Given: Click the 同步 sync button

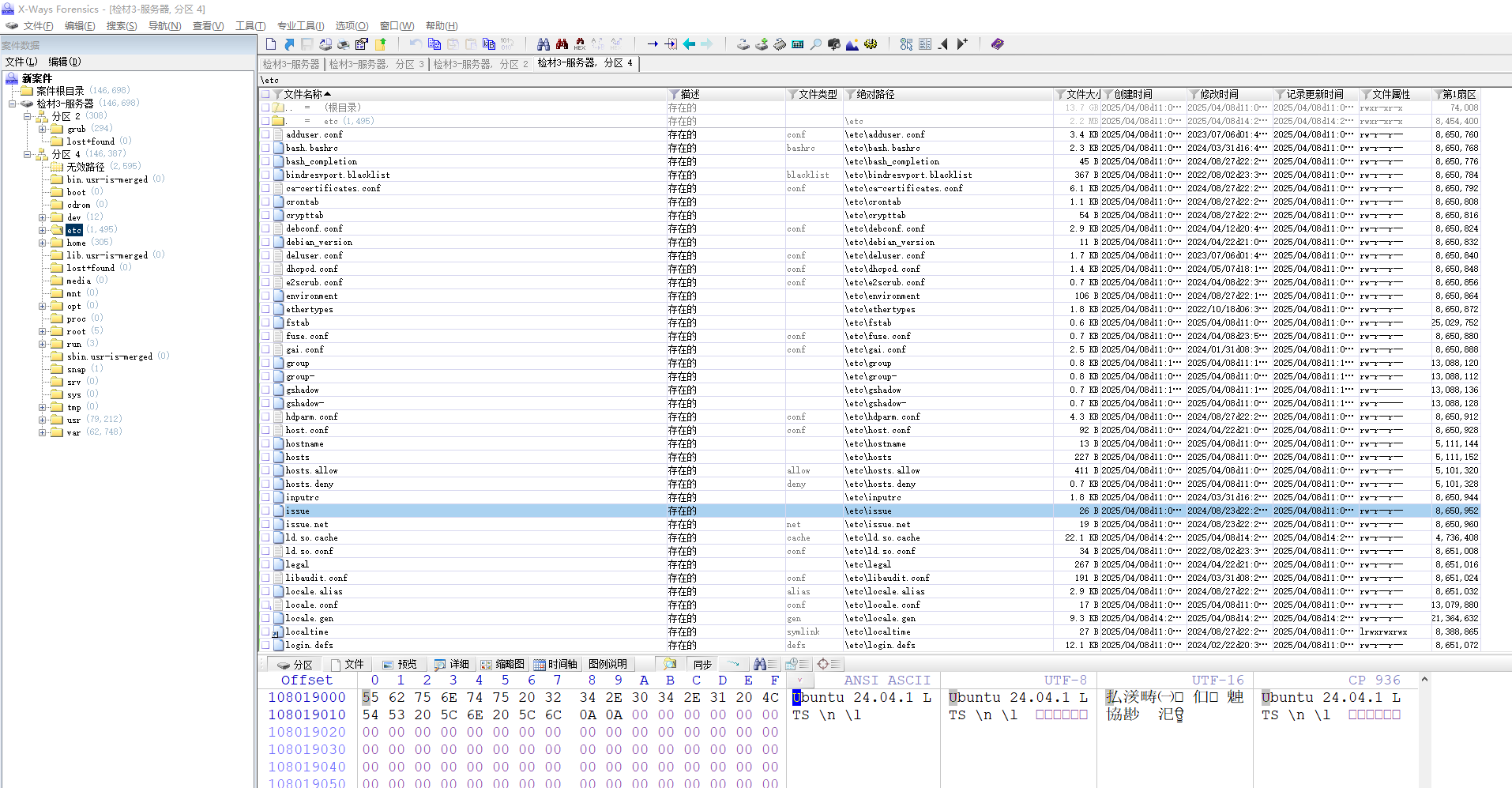Looking at the screenshot, I should (x=702, y=665).
